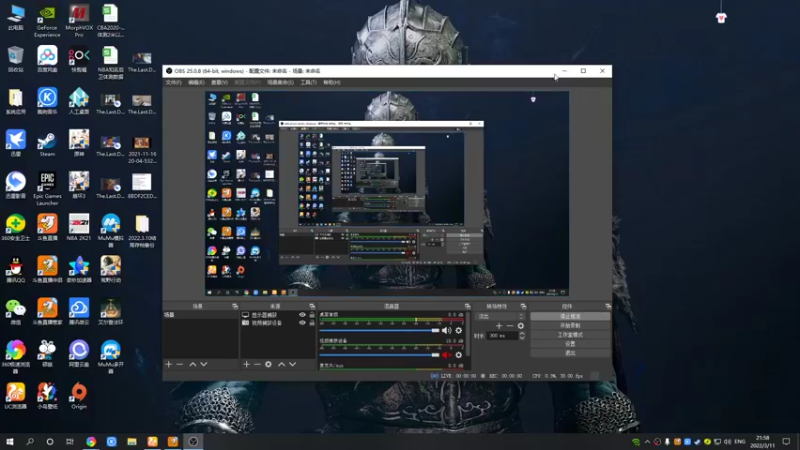
Task: Open the 场景集合(S) menu in OBS
Action: tap(280, 82)
